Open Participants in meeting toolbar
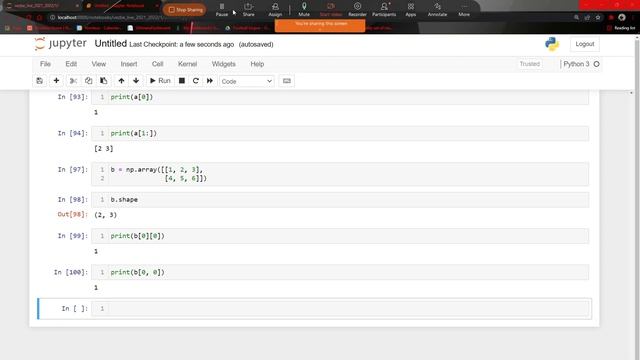640x360 pixels. [x=384, y=10]
